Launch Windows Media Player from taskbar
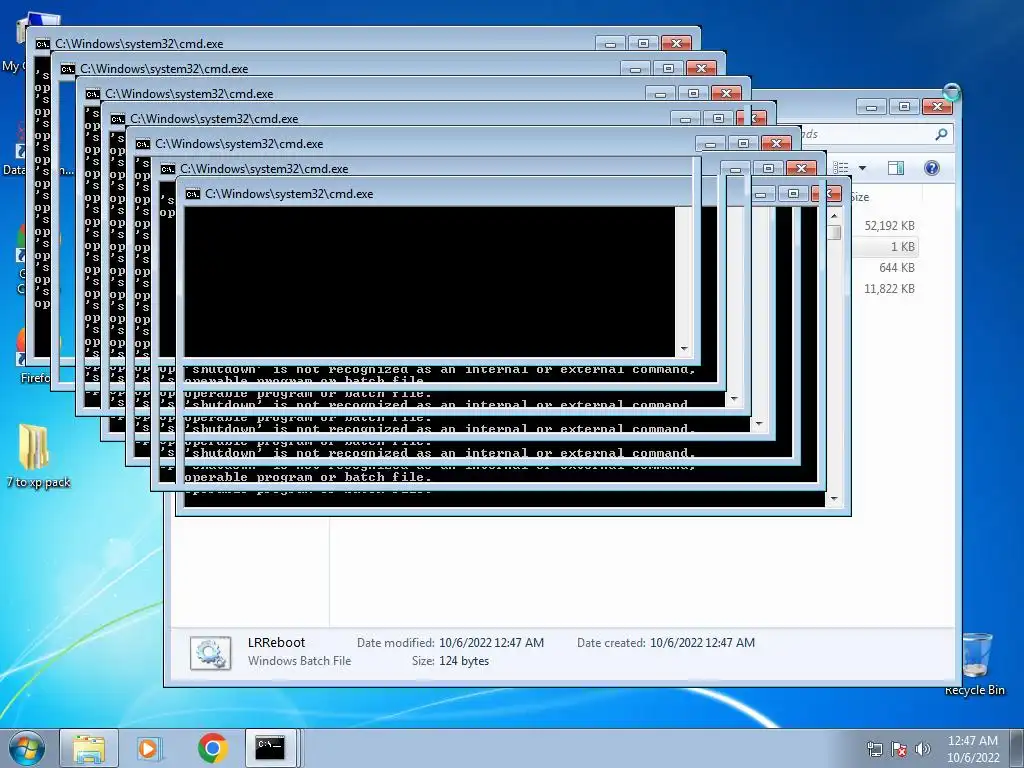 tap(148, 748)
